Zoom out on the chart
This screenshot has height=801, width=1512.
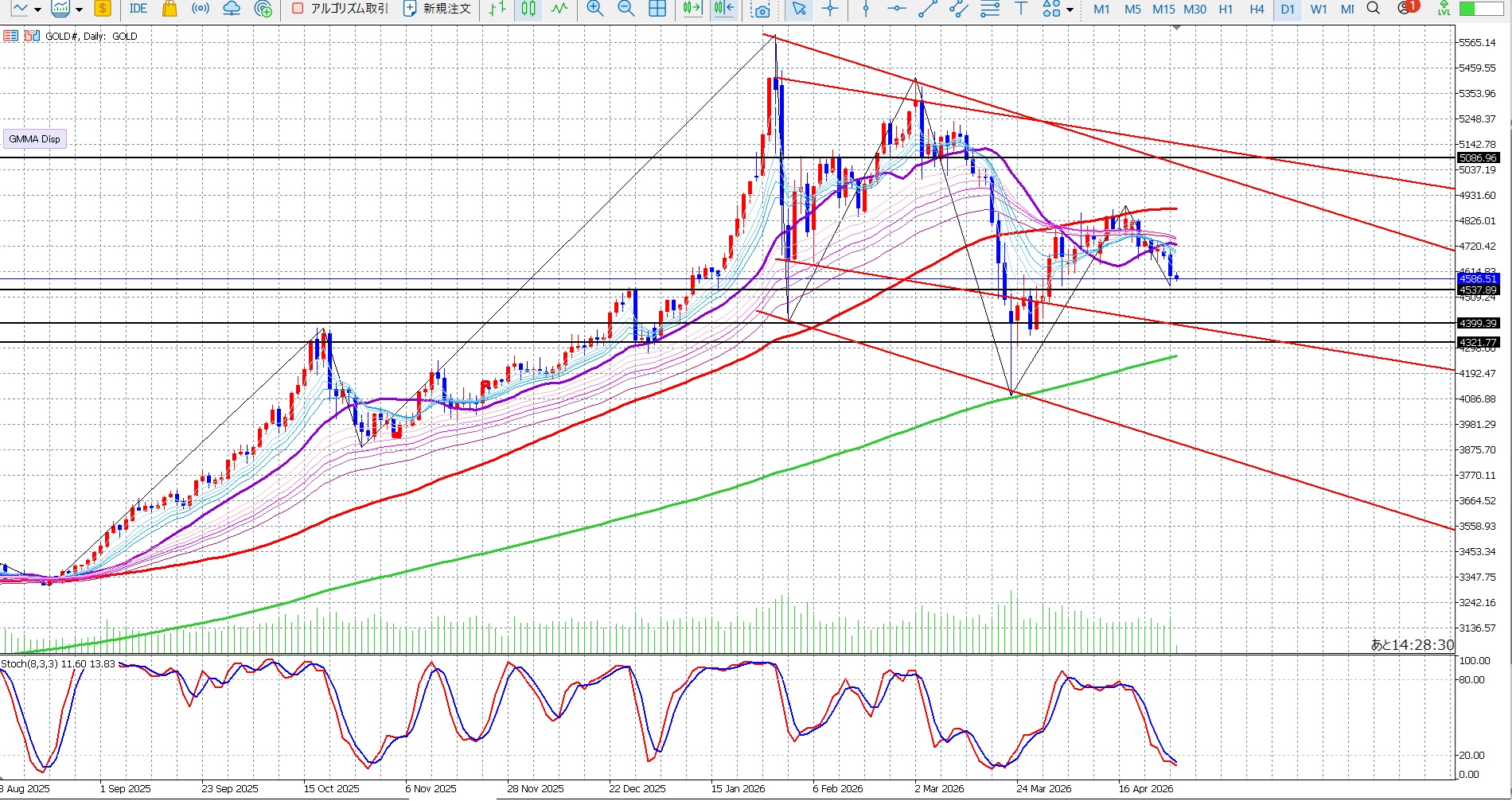coord(626,9)
